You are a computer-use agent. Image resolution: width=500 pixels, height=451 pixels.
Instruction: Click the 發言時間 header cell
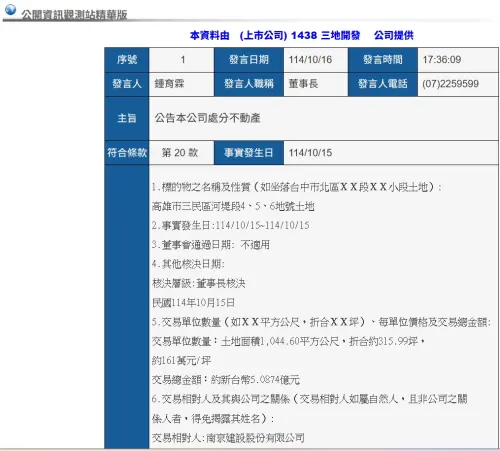click(x=383, y=60)
